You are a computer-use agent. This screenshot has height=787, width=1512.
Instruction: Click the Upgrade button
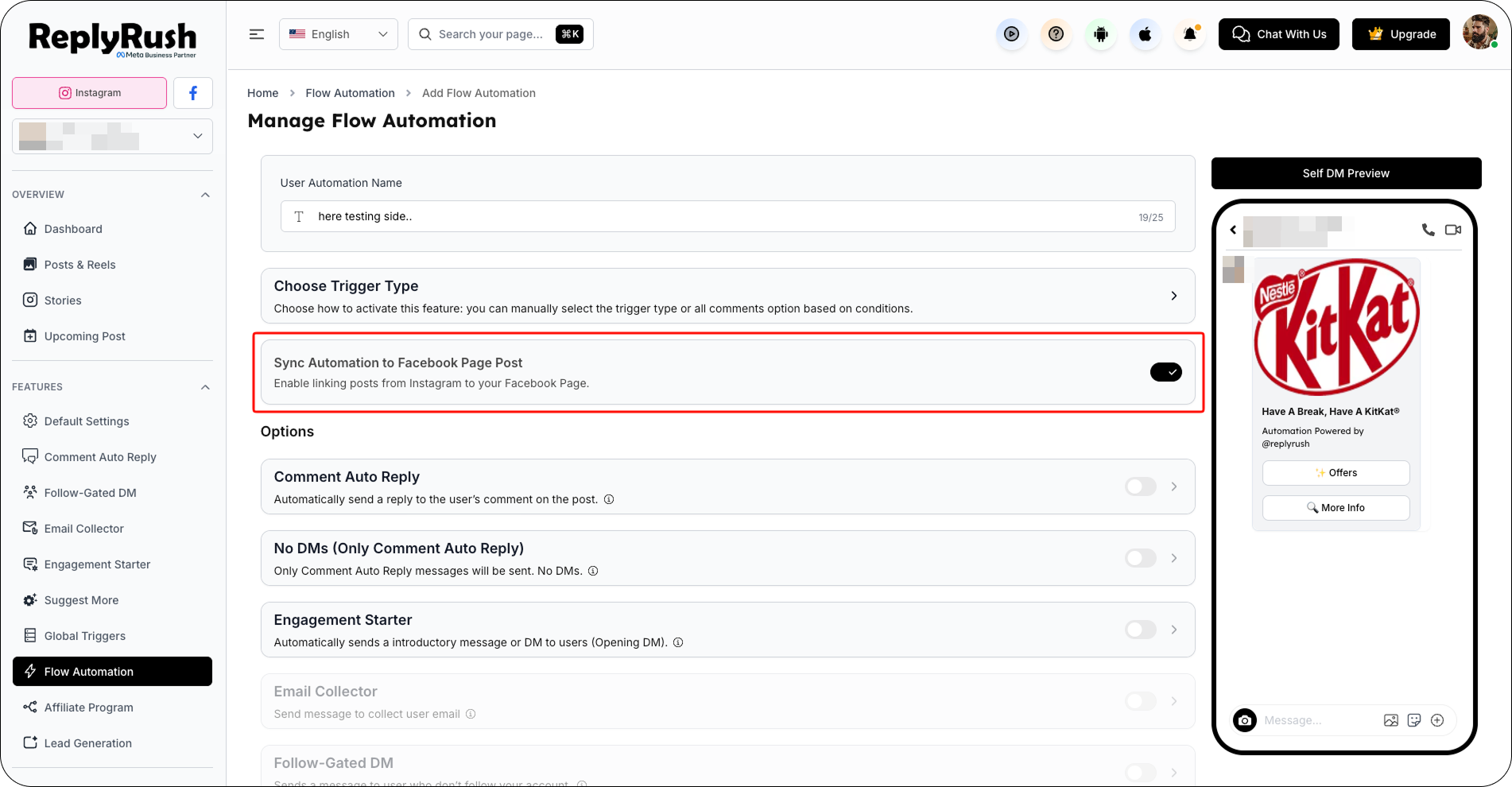click(x=1402, y=34)
